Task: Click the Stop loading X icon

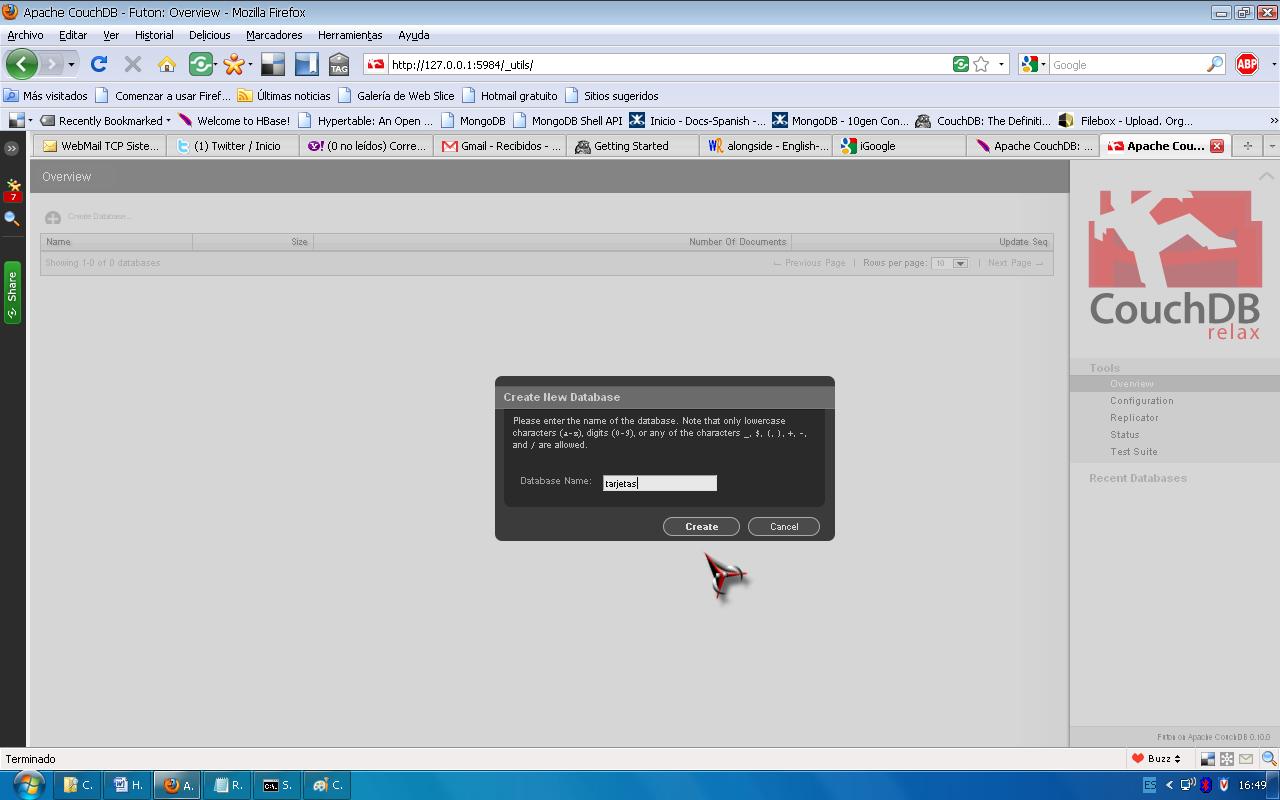Action: tap(132, 64)
